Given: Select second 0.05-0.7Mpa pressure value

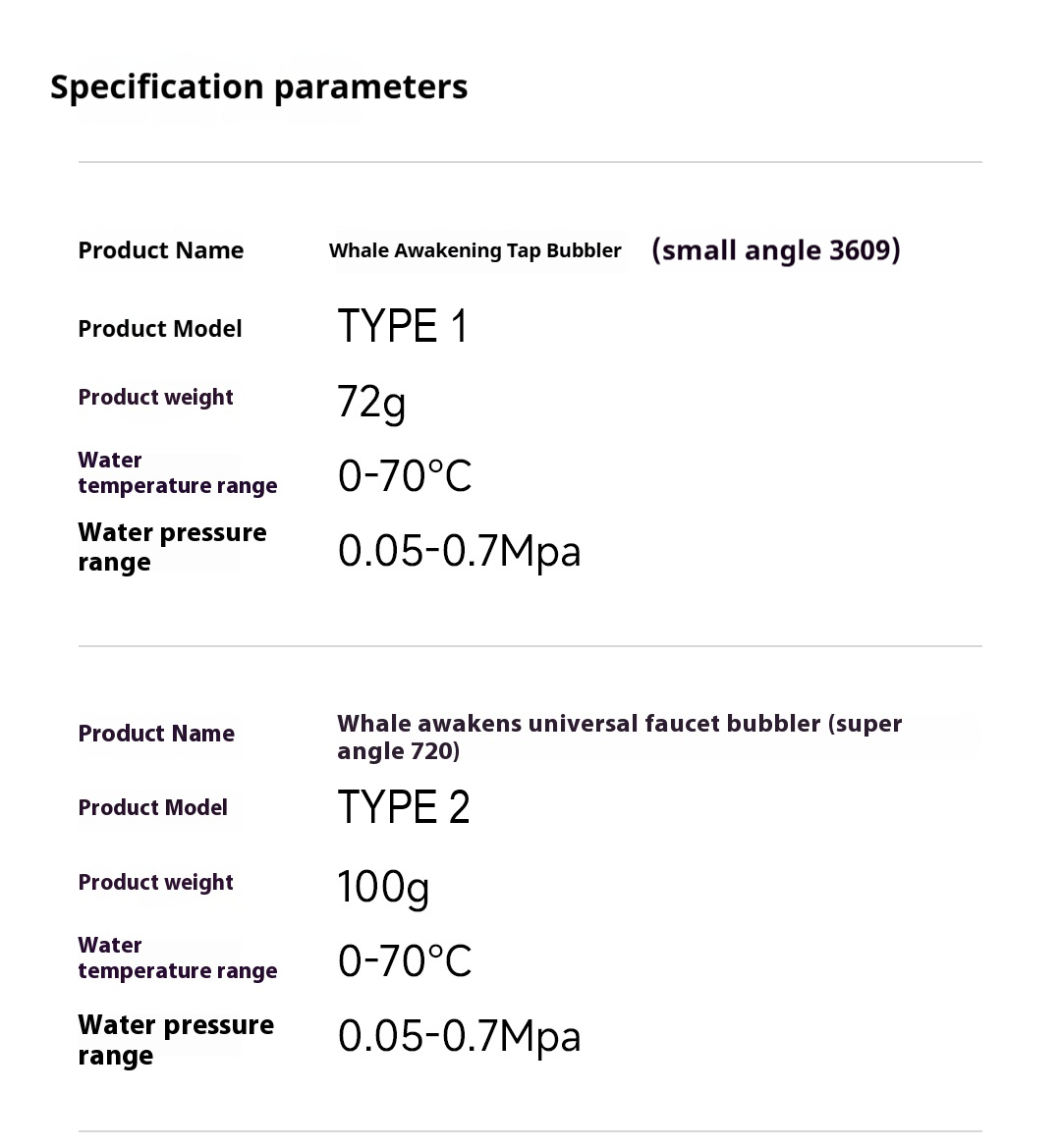Looking at the screenshot, I should point(459,1037).
